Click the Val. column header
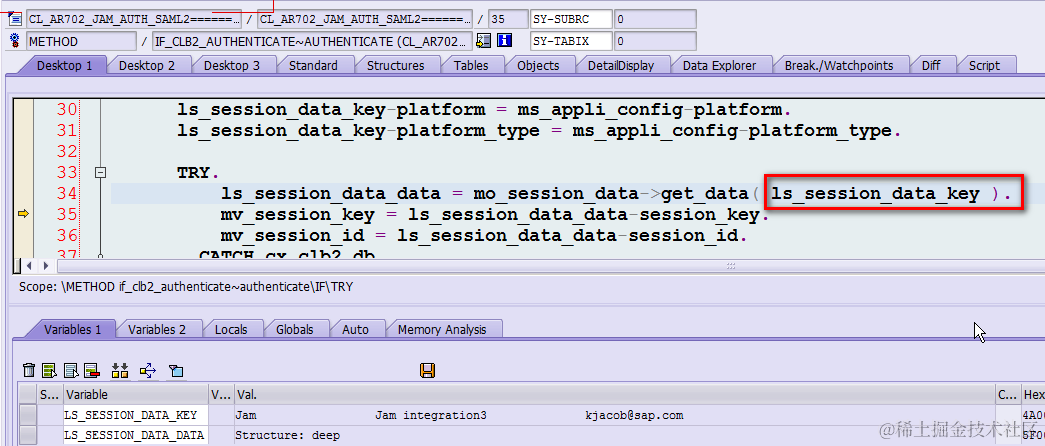Image resolution: width=1045 pixels, height=446 pixels. click(x=614, y=395)
